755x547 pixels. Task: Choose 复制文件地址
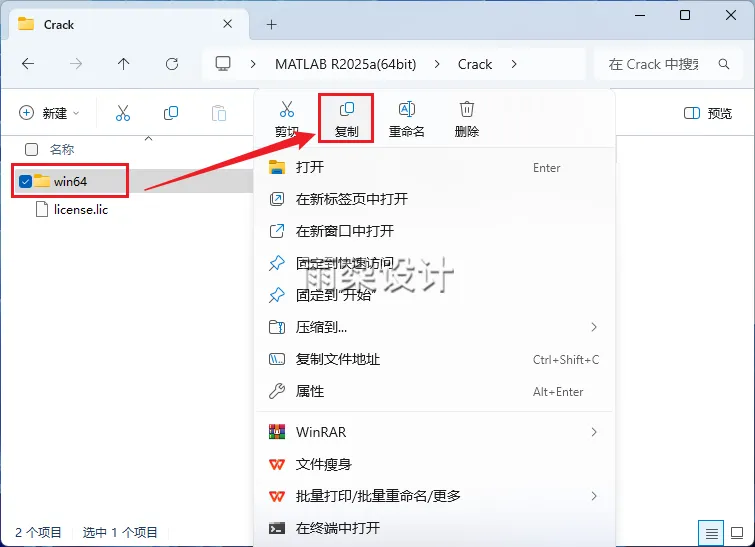point(434,359)
